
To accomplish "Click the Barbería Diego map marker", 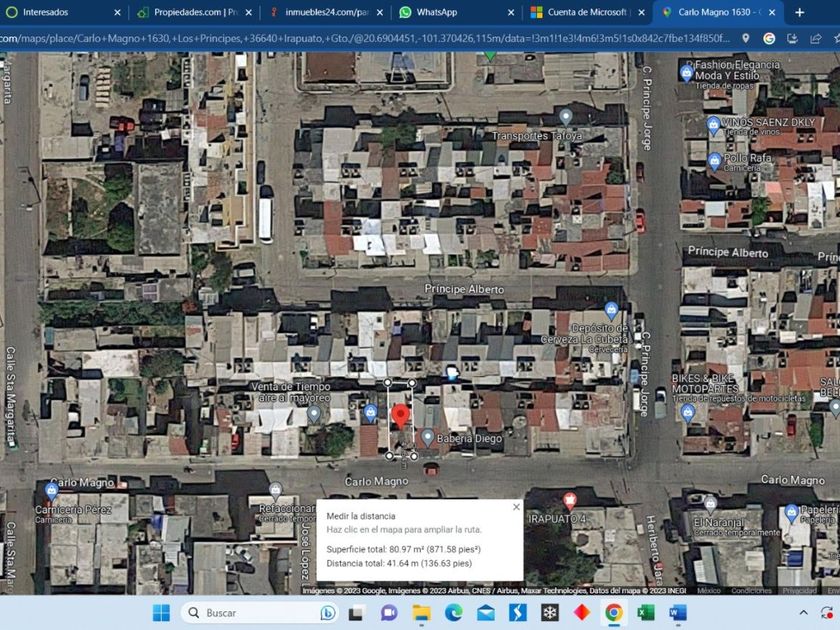I will (x=427, y=437).
